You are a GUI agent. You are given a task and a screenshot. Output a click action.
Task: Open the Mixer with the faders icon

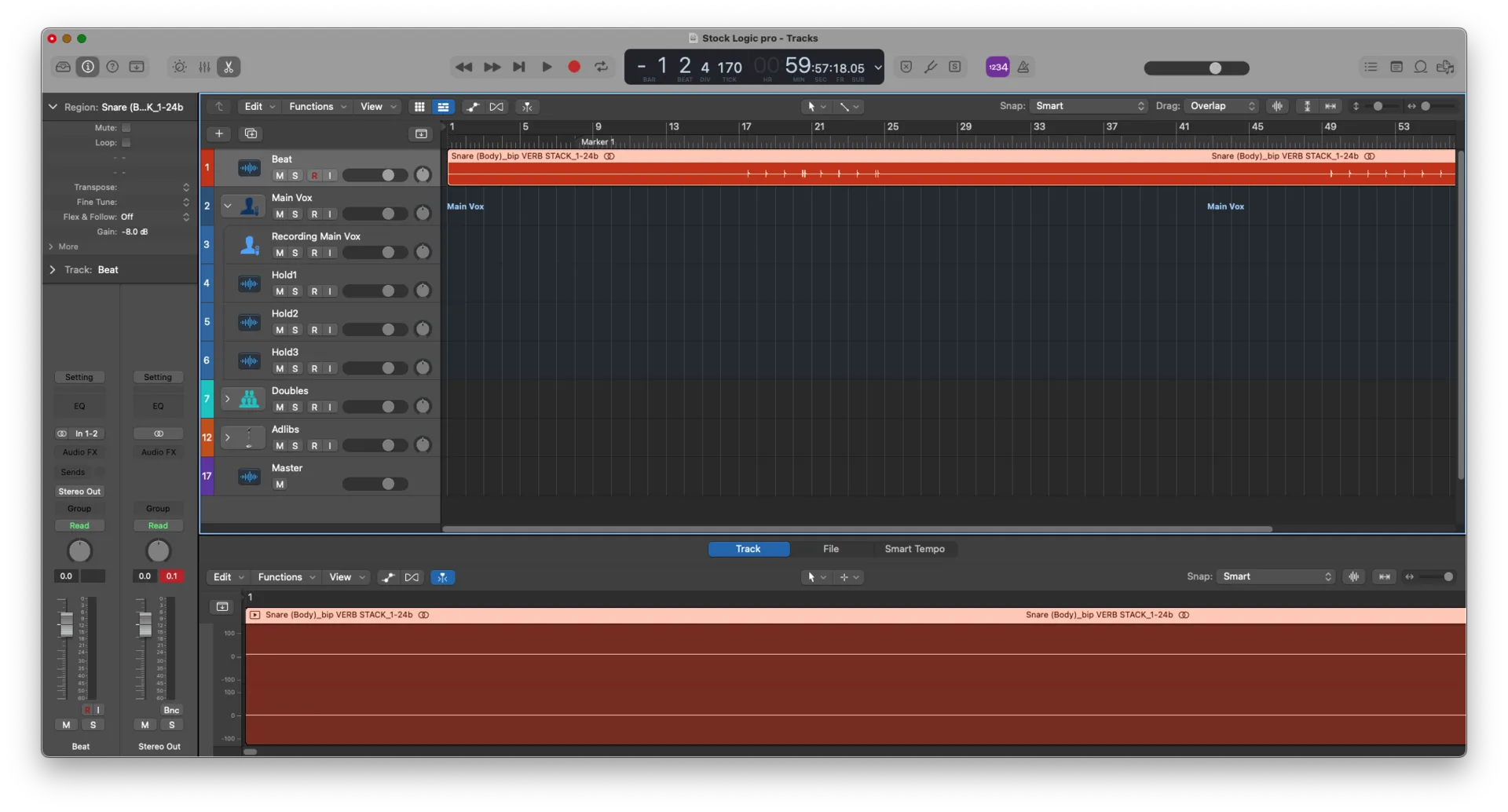point(203,67)
